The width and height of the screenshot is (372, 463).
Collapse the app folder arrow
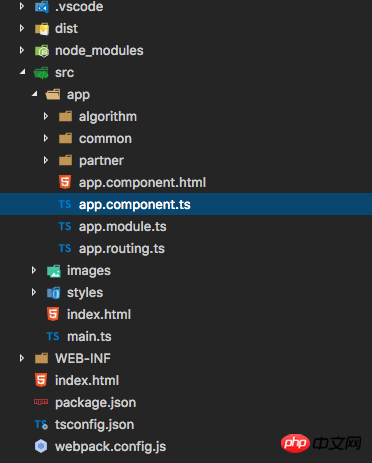(x=35, y=94)
